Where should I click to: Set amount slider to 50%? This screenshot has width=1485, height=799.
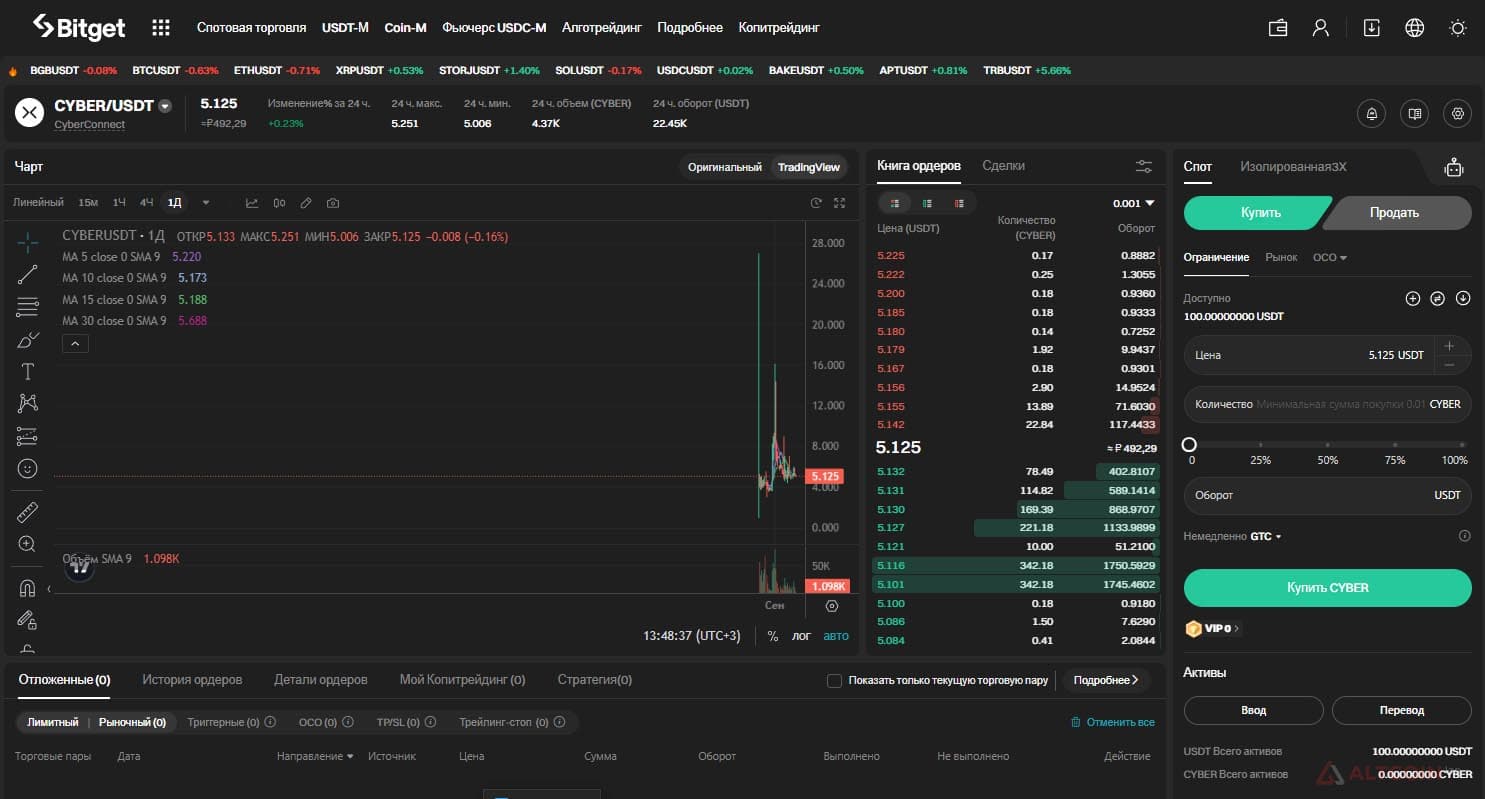(x=1327, y=445)
